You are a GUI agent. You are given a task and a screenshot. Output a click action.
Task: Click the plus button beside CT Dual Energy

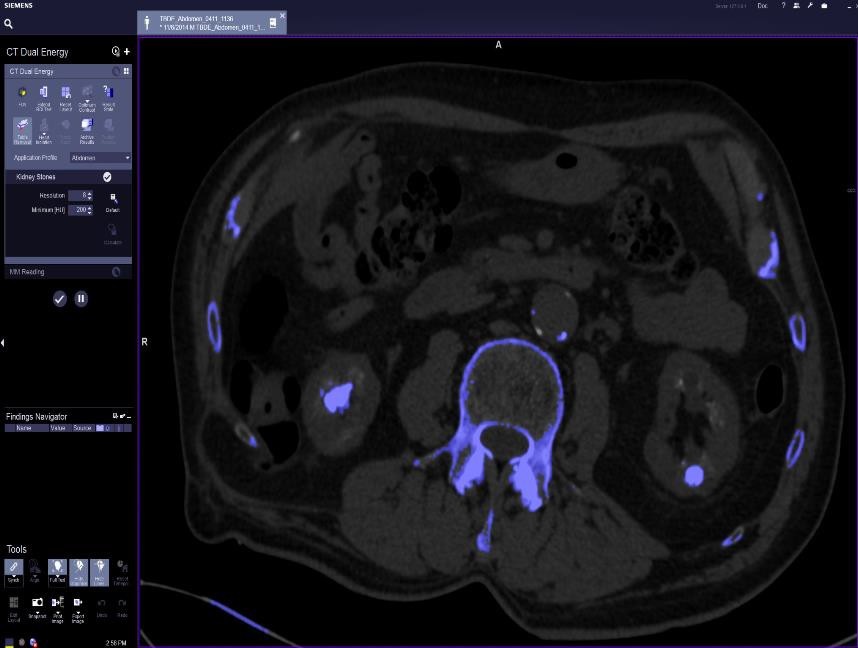(127, 51)
